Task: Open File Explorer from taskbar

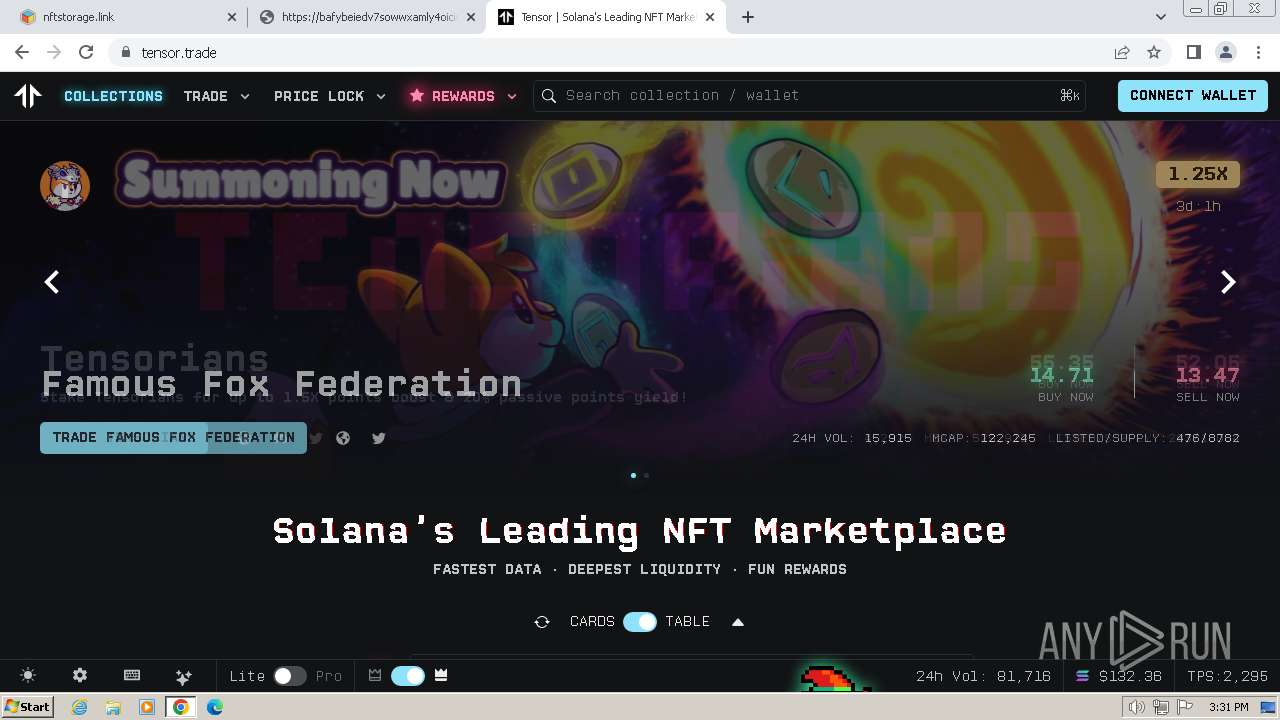Action: click(113, 707)
